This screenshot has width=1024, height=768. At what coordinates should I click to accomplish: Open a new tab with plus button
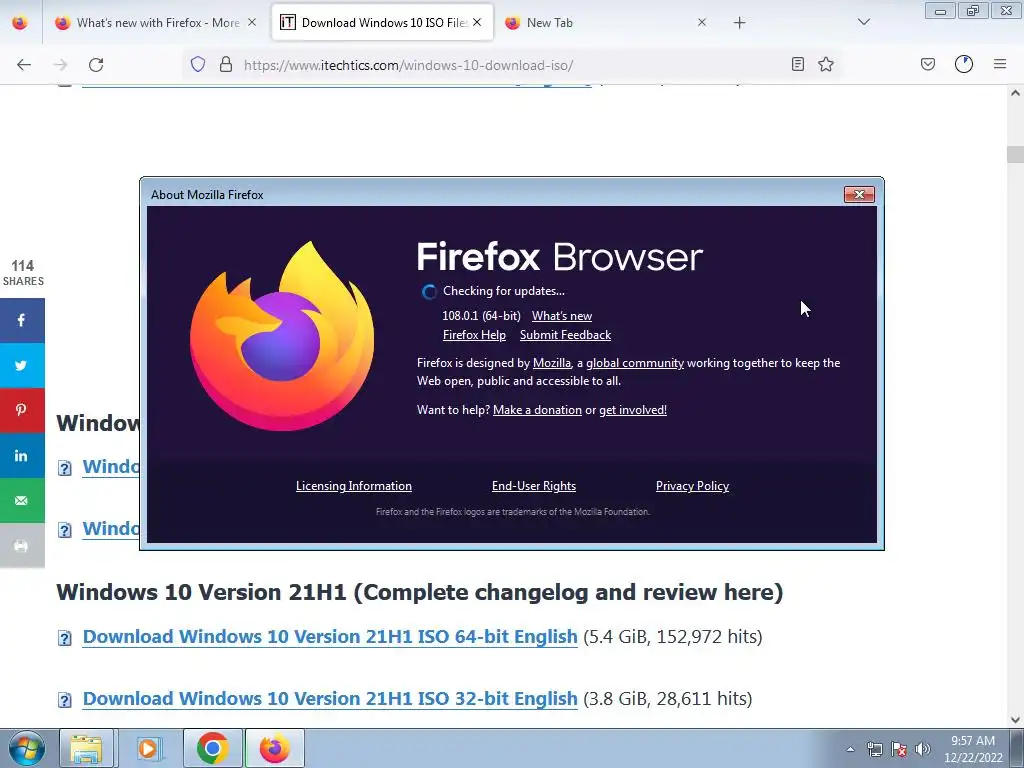coord(739,23)
